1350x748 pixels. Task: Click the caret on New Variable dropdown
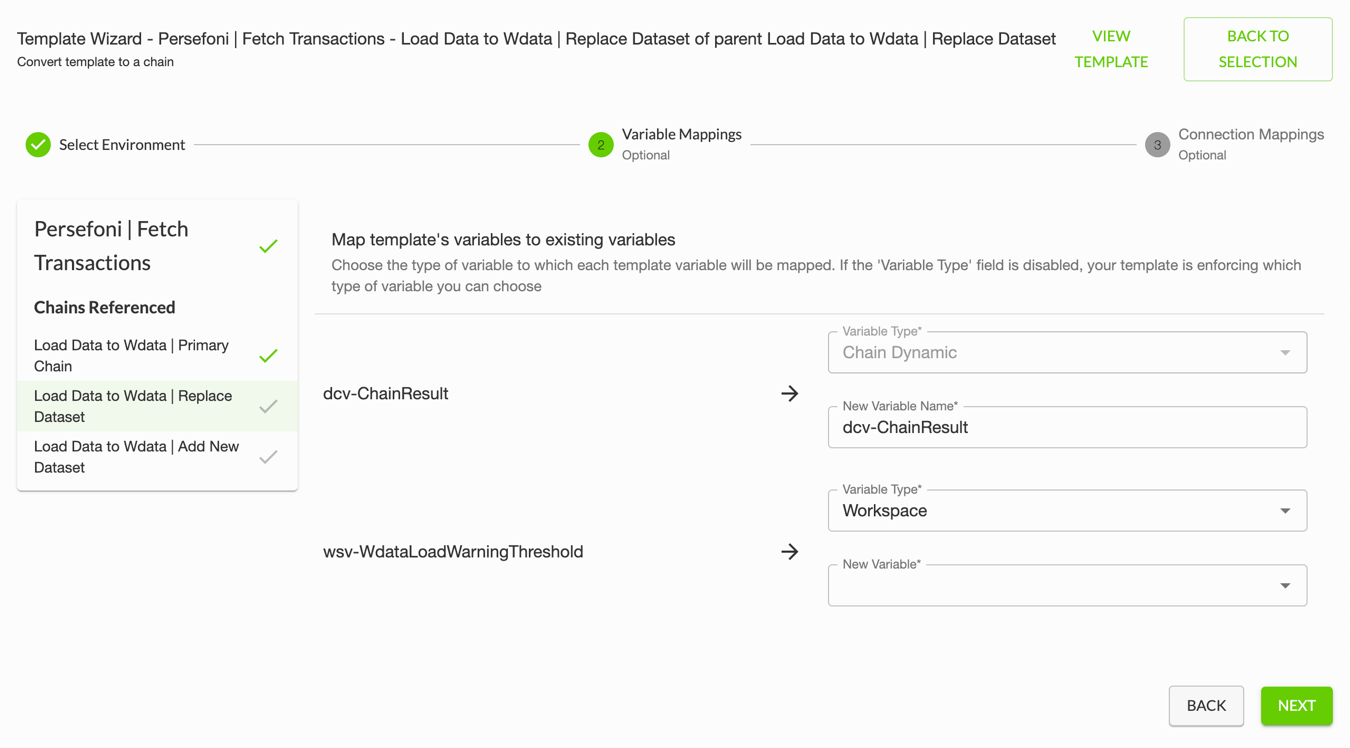pyautogui.click(x=1286, y=586)
